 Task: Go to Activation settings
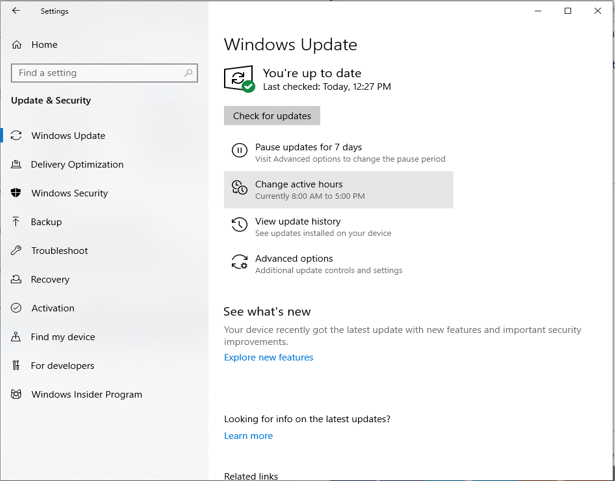point(53,308)
